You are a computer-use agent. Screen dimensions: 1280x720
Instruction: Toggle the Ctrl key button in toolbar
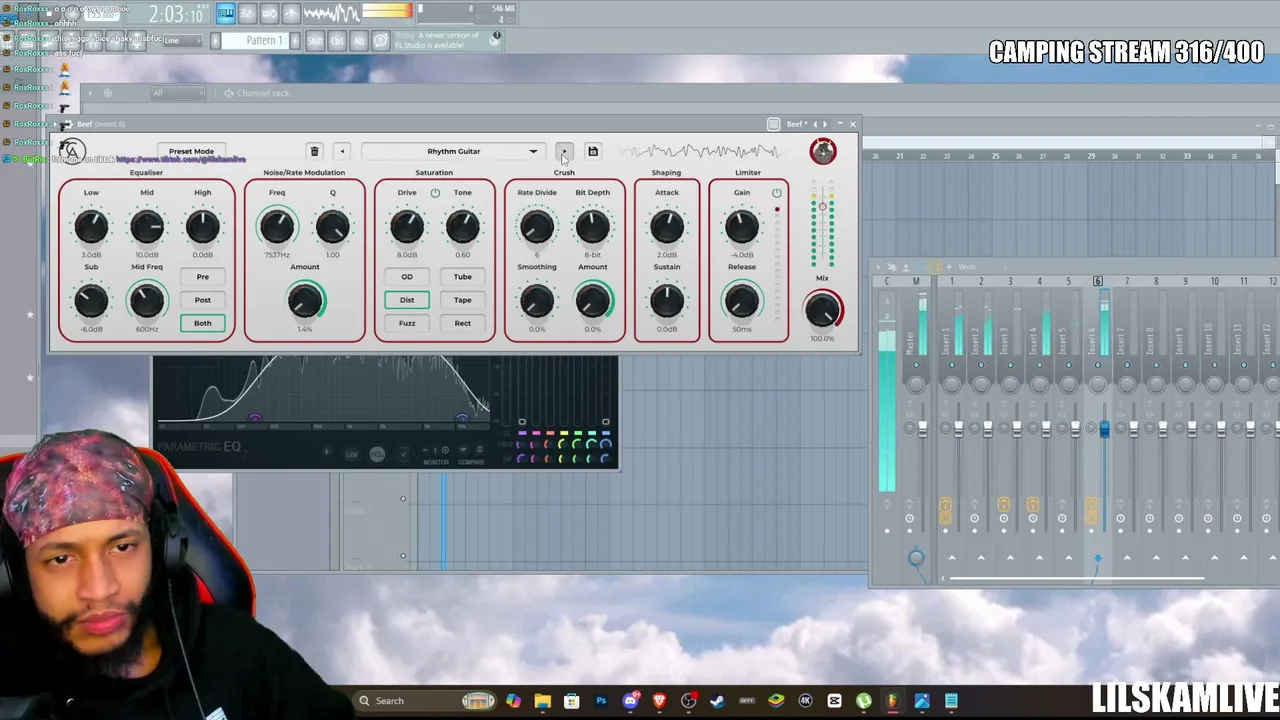[337, 41]
